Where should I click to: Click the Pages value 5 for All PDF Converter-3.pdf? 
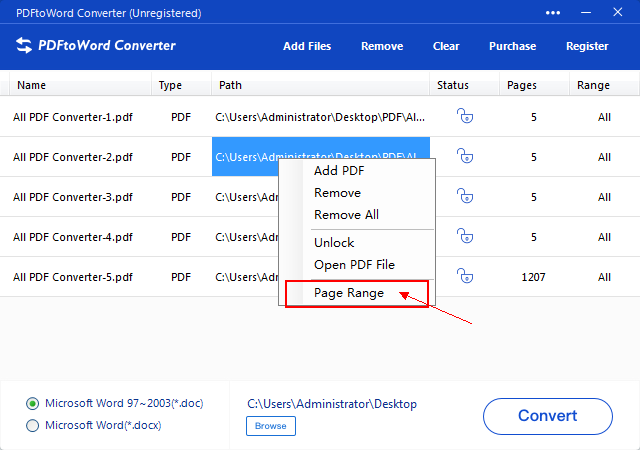[533, 198]
